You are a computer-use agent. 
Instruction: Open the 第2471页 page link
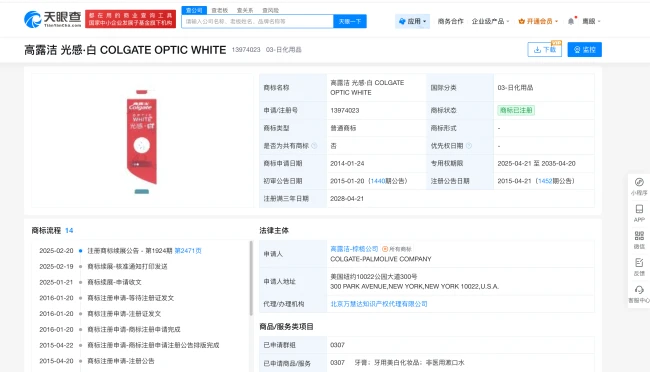(188, 250)
